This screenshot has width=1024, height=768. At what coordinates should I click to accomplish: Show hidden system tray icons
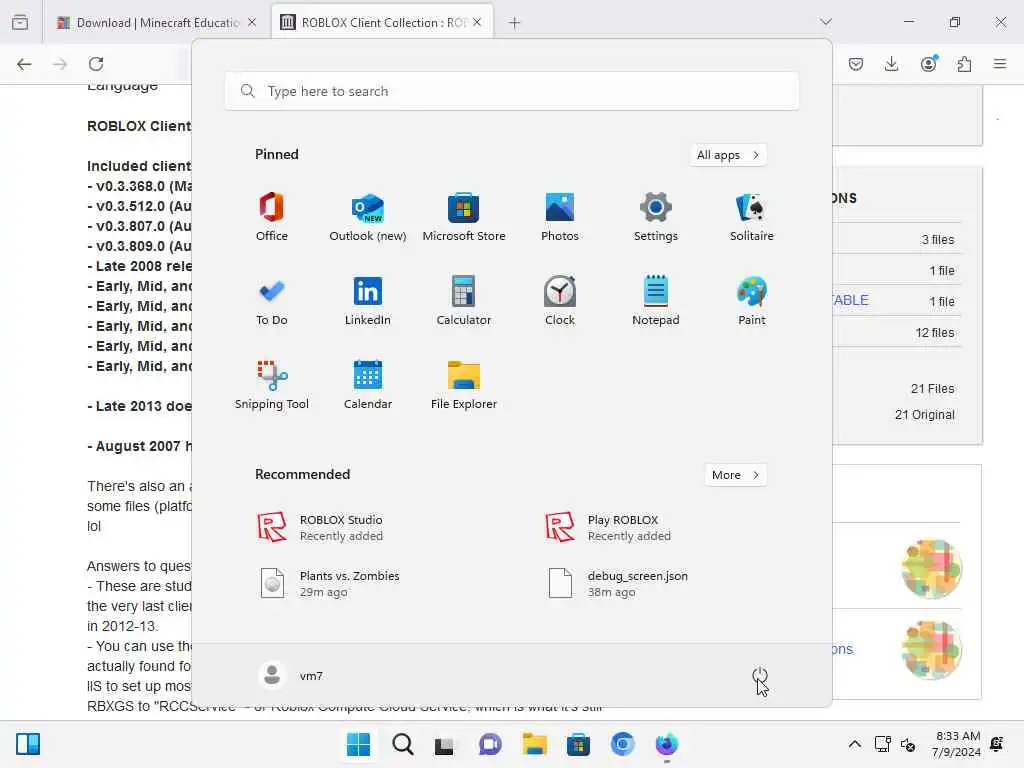[854, 744]
